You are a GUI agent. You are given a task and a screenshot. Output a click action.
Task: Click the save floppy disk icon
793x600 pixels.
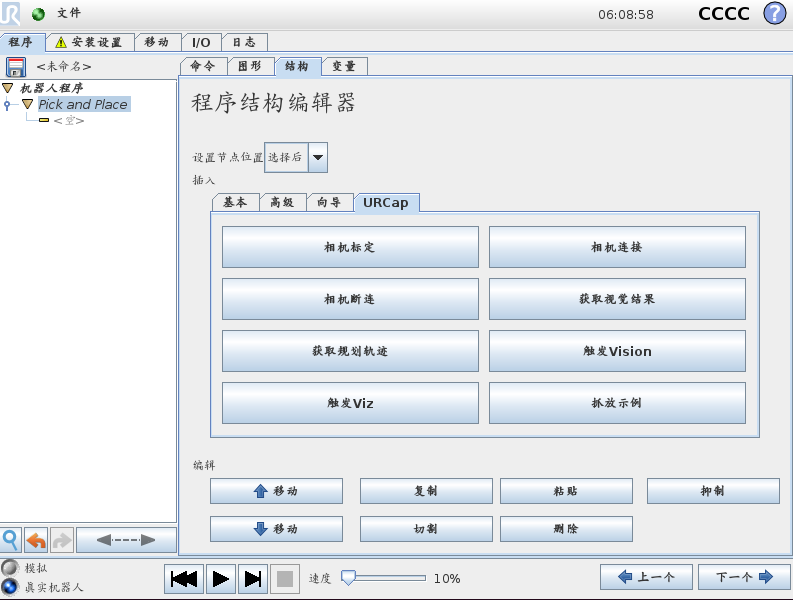pyautogui.click(x=15, y=67)
